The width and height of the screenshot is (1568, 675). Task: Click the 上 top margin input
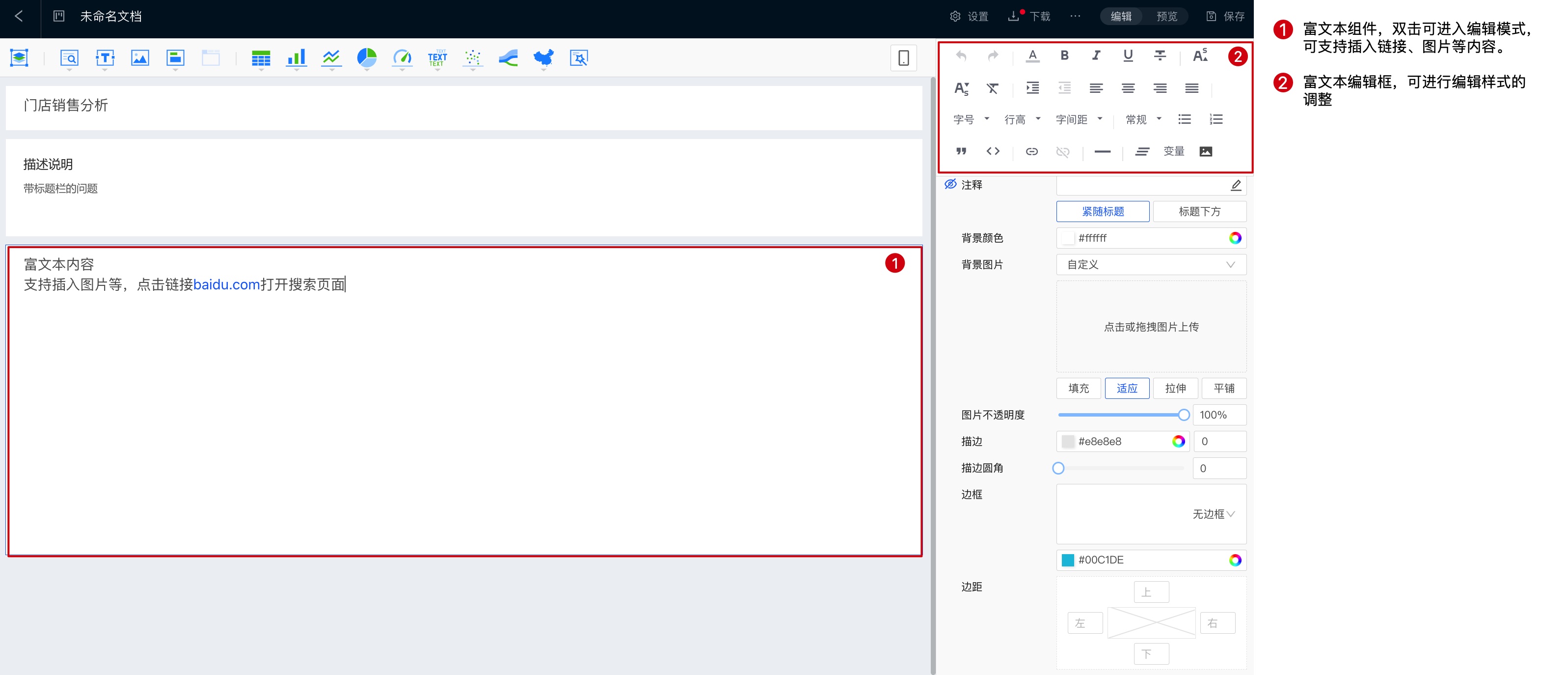point(1151,592)
